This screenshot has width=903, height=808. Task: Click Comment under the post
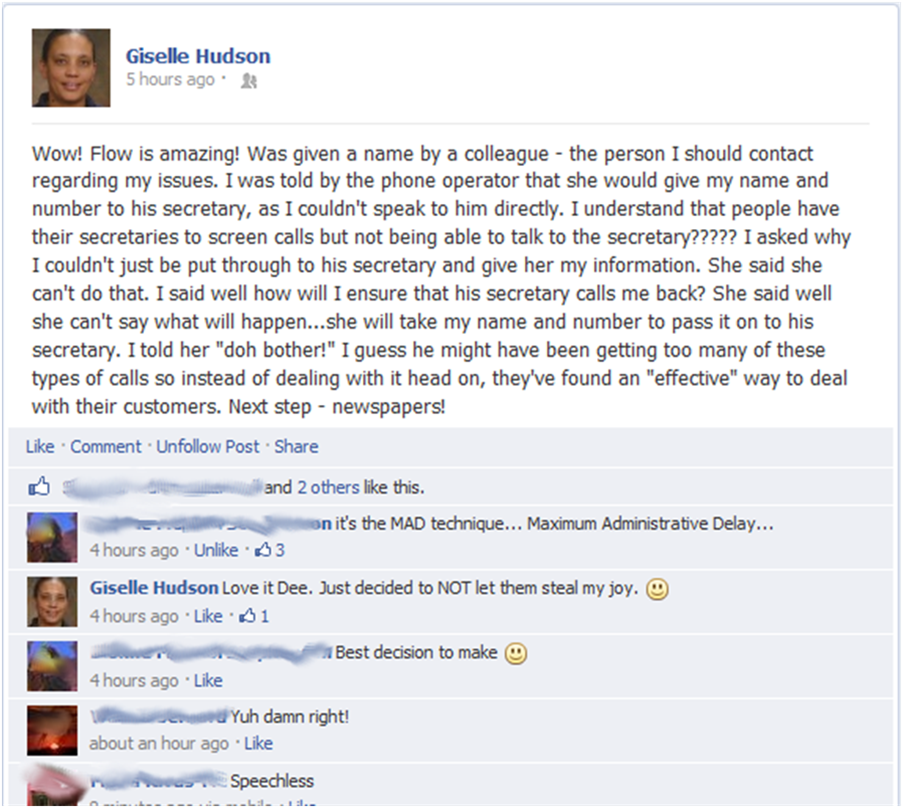pos(105,446)
